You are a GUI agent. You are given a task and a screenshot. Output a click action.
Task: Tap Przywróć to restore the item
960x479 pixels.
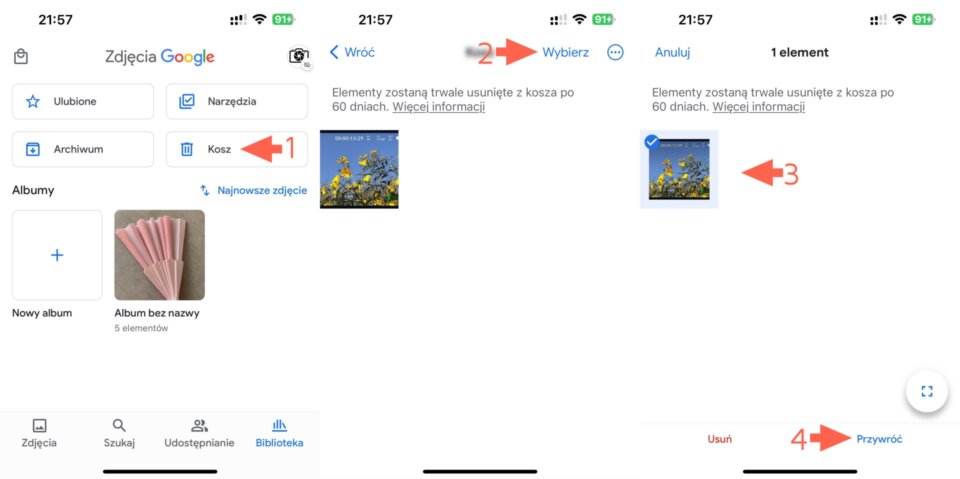pyautogui.click(x=879, y=439)
